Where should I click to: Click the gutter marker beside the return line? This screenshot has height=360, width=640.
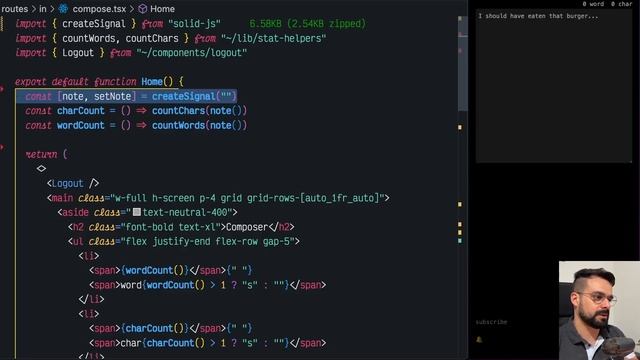2,147
